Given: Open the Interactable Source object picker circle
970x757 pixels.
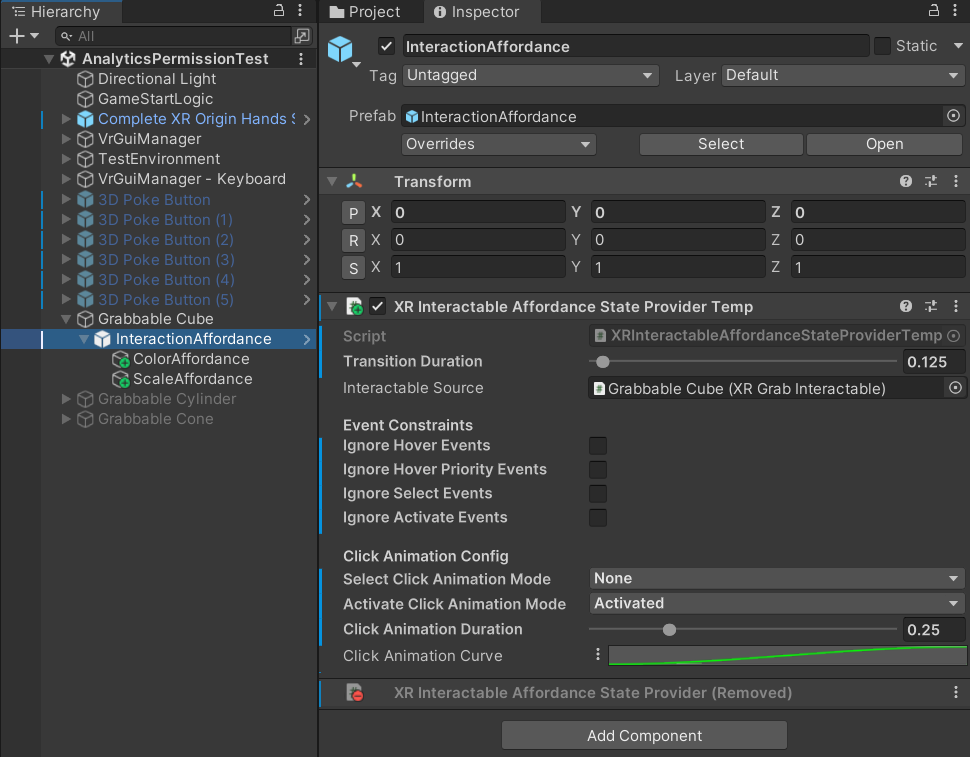Looking at the screenshot, I should (955, 388).
